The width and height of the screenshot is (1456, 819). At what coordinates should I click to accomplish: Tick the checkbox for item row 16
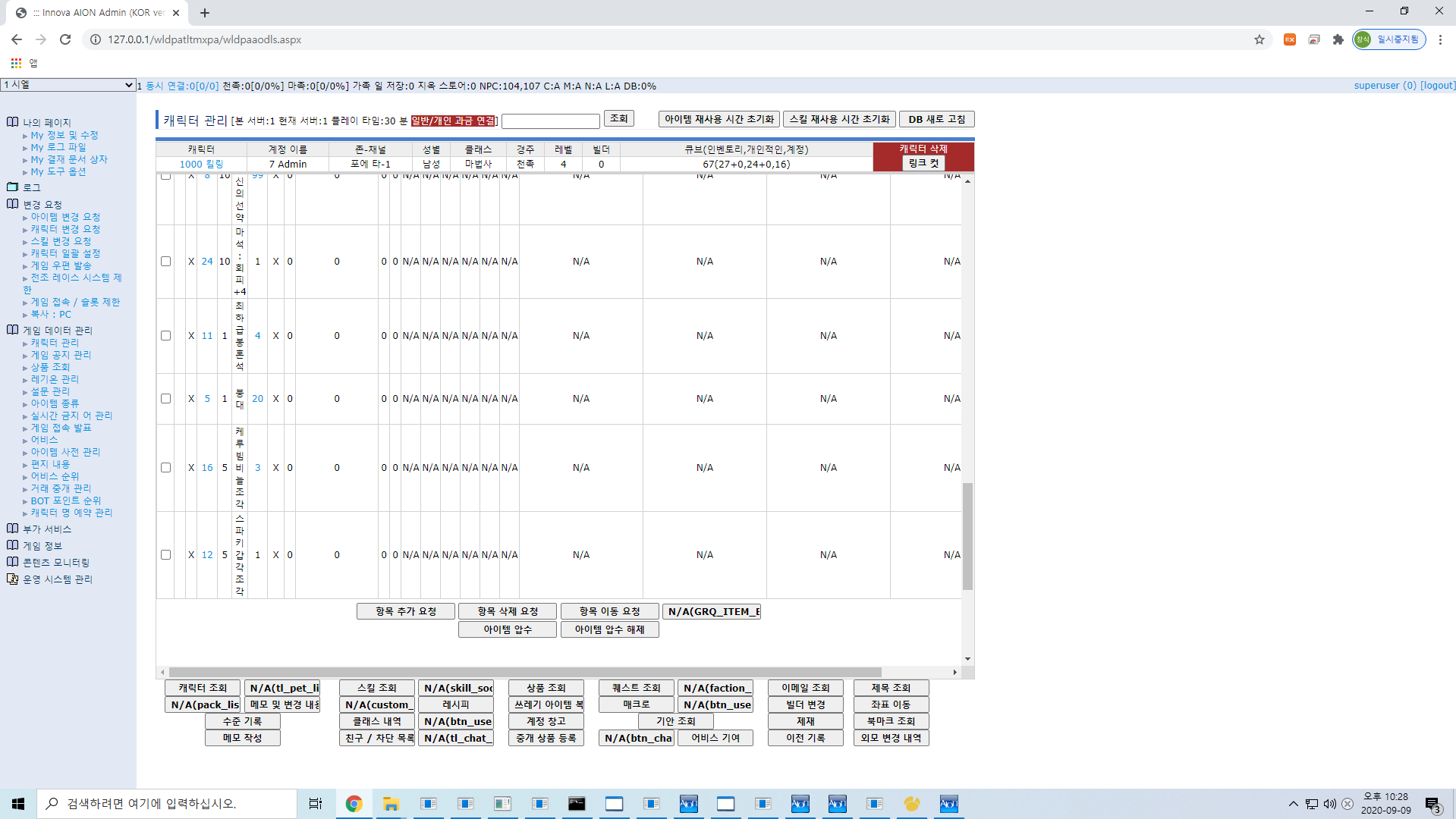(165, 467)
